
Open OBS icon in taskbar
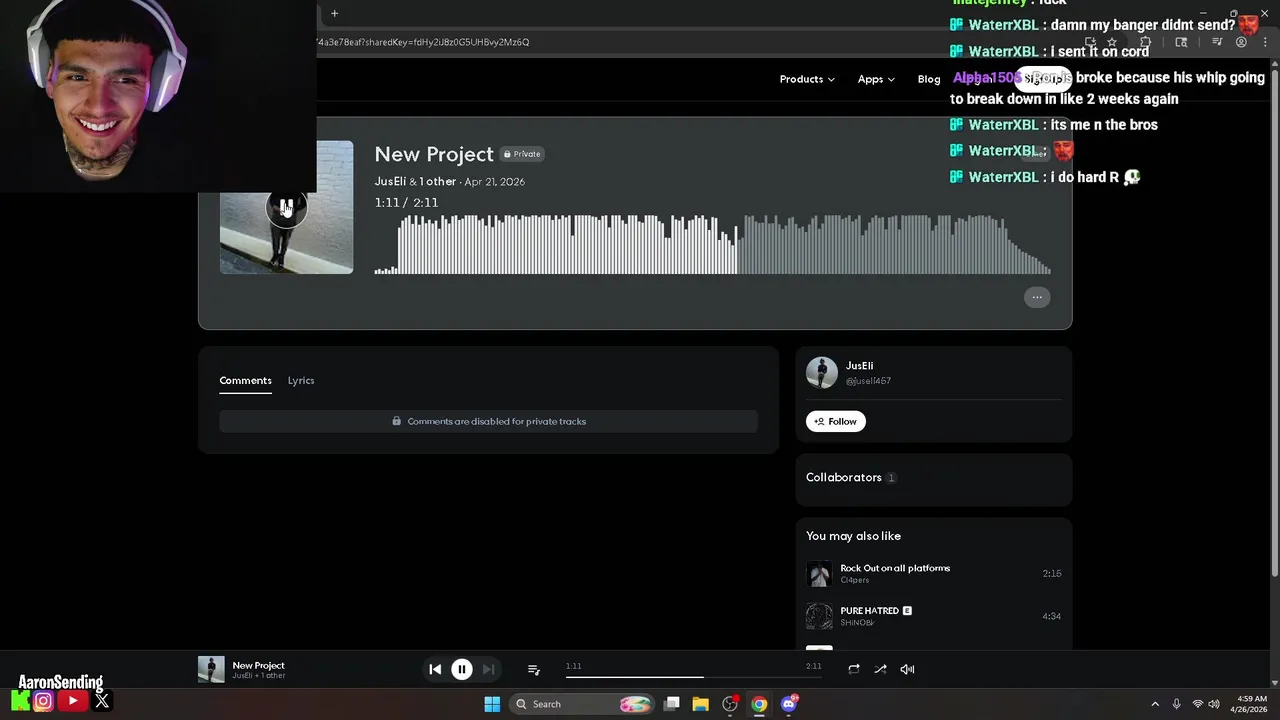pyautogui.click(x=730, y=704)
